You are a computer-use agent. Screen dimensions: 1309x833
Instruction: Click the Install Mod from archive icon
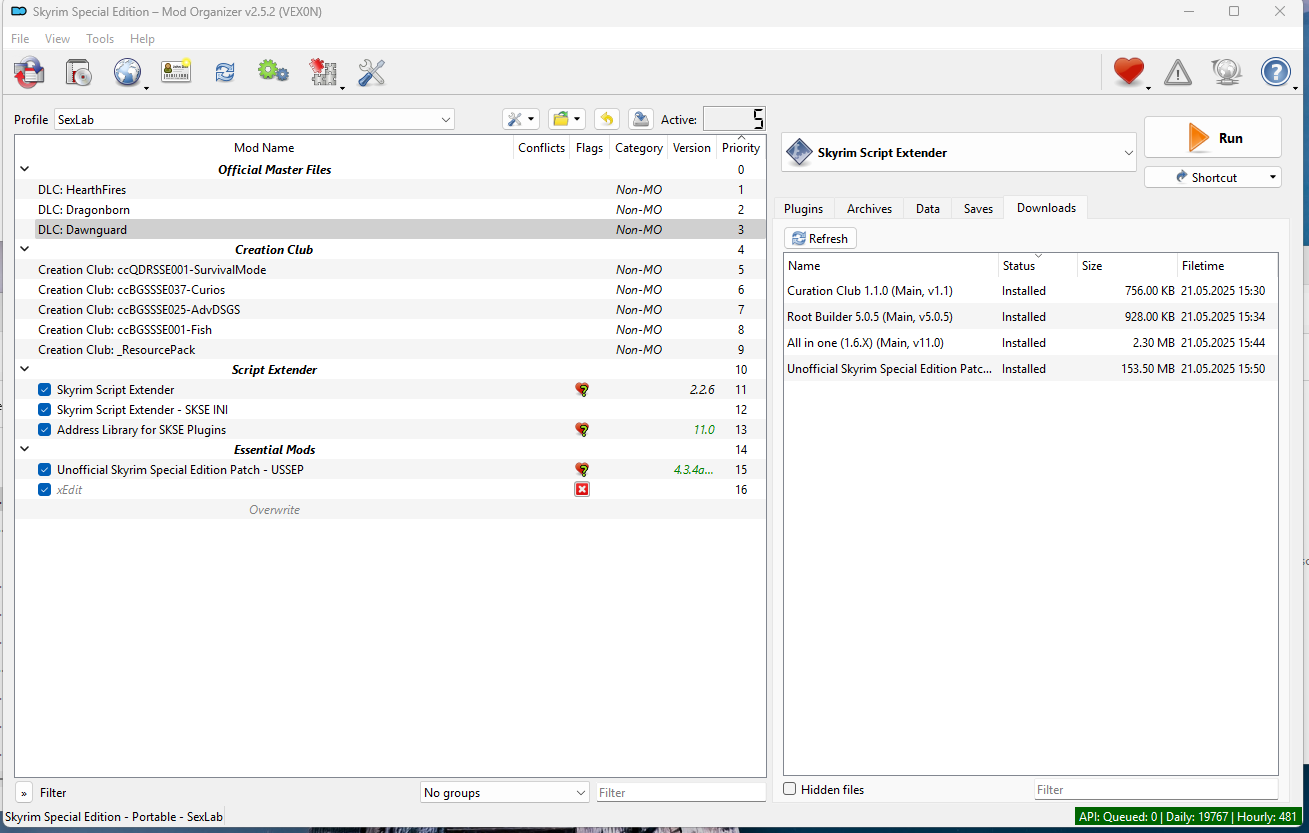coord(30,72)
